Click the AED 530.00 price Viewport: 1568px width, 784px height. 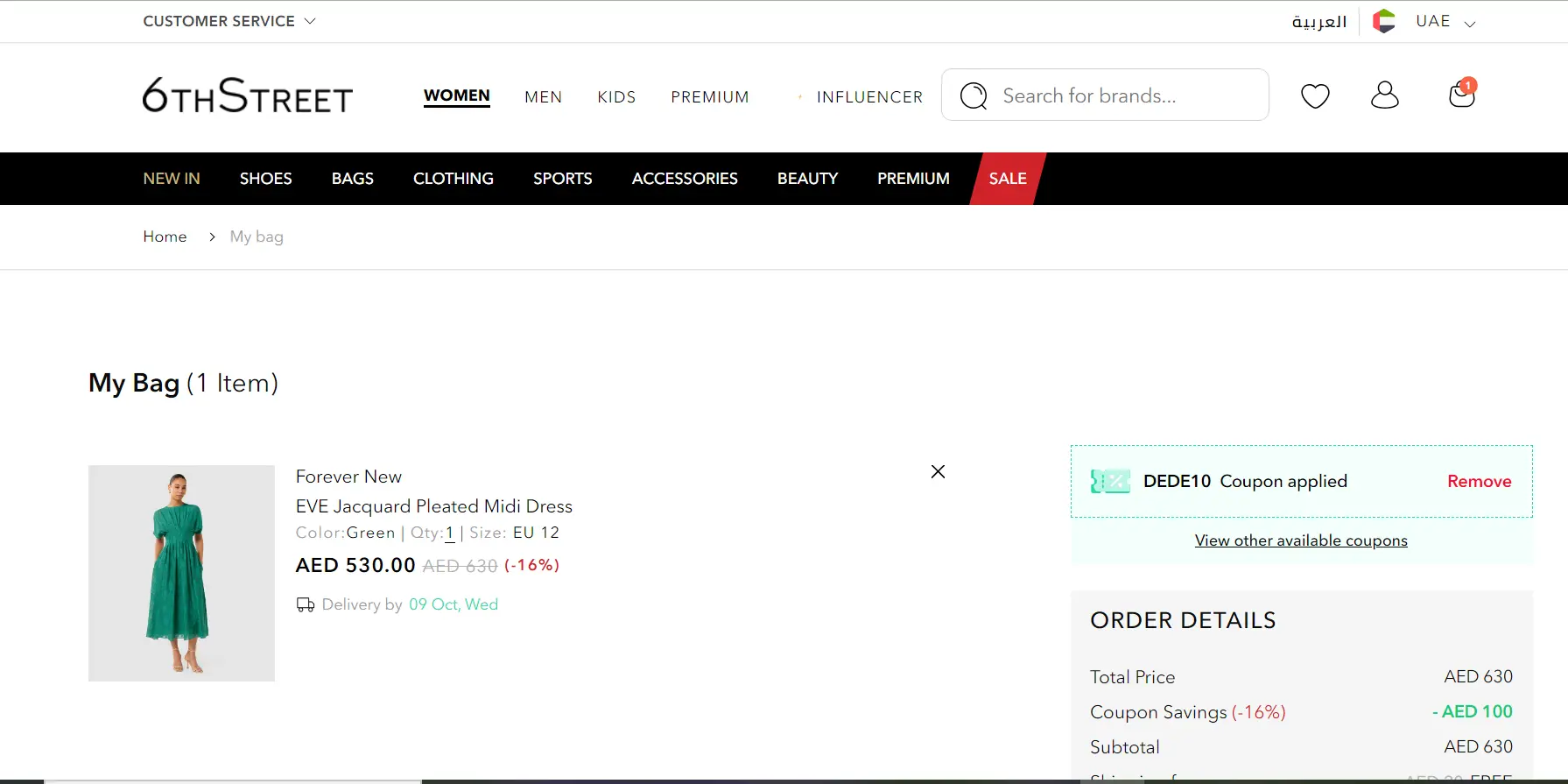click(355, 565)
